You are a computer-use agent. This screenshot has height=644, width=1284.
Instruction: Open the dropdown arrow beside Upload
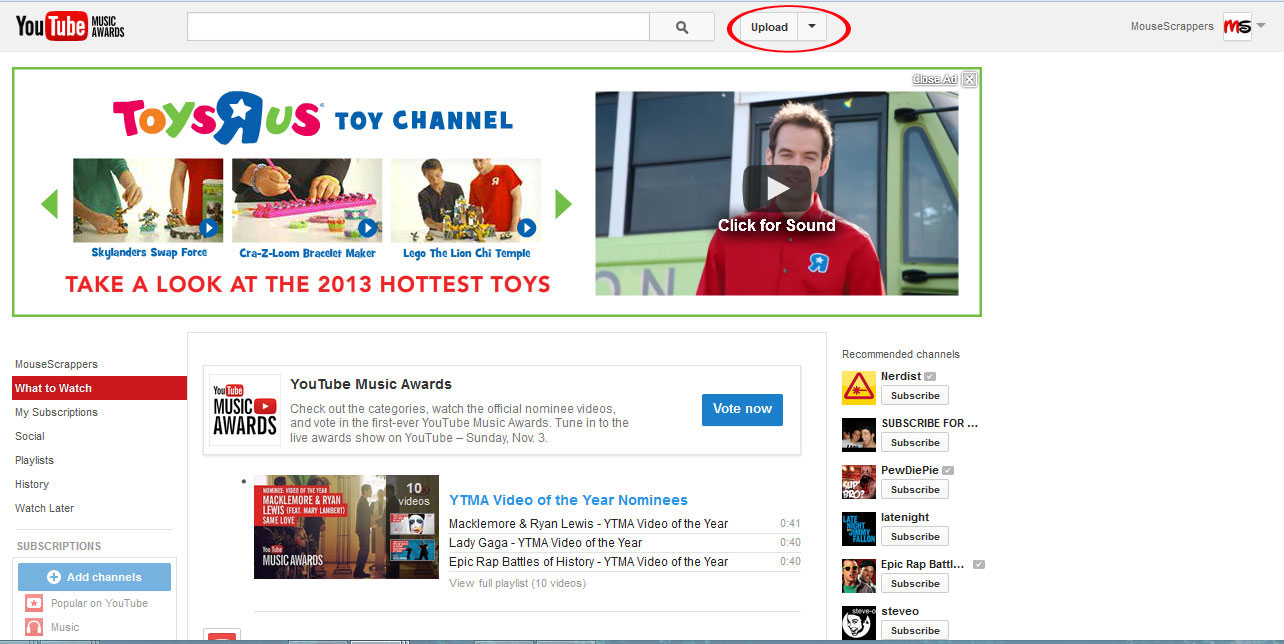[812, 27]
